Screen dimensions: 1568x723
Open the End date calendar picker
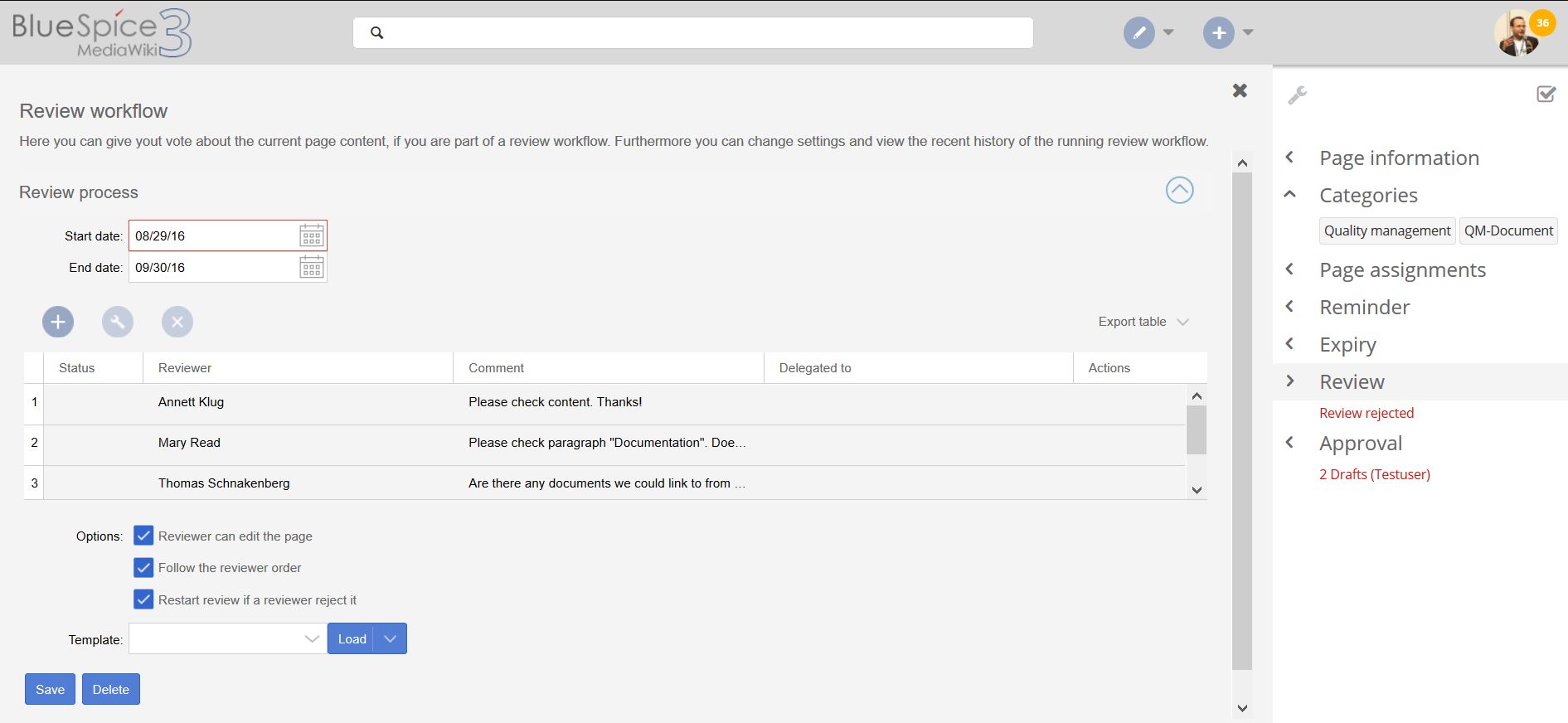coord(312,267)
